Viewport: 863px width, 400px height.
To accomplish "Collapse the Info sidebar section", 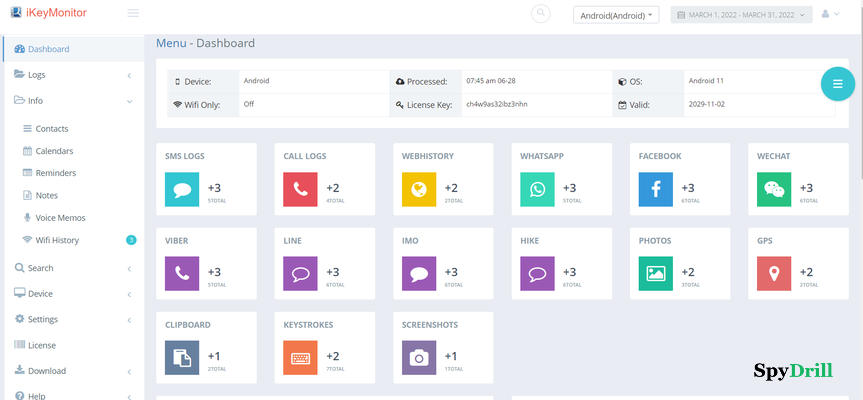I will (72, 100).
